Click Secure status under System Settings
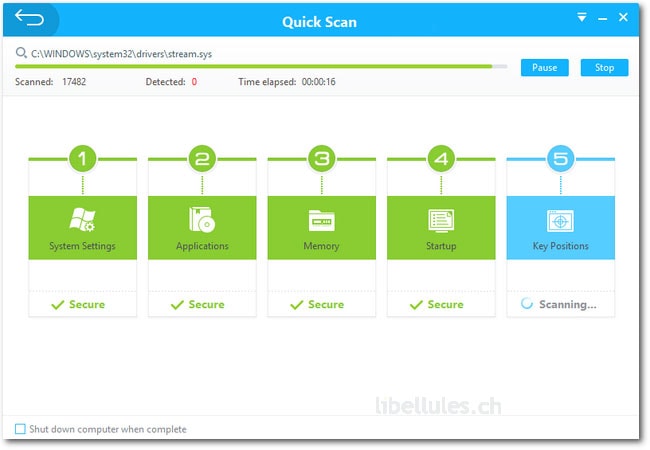 pyautogui.click(x=78, y=305)
